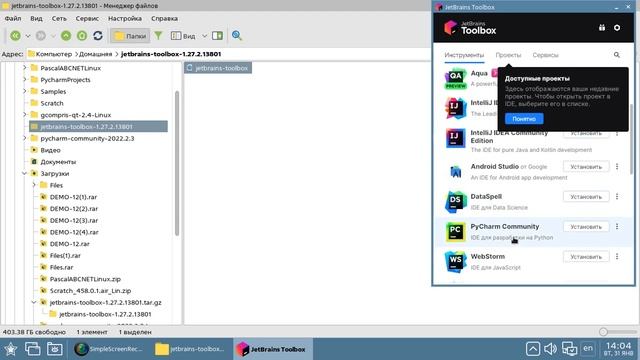This screenshot has height=360, width=640.
Task: Switch to Сервисы tab in Toolbox
Action: (545, 55)
